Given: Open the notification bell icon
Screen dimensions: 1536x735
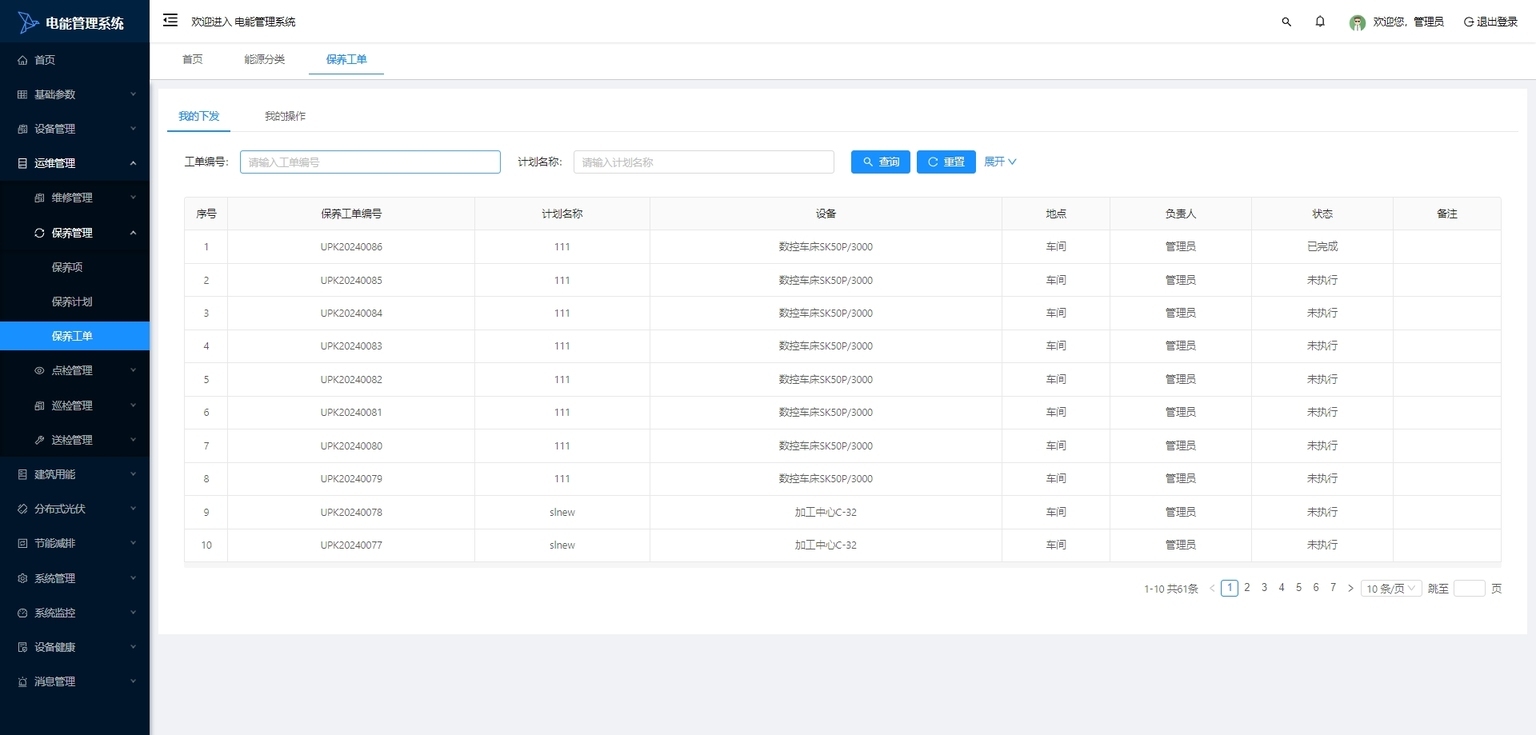Looking at the screenshot, I should [x=1320, y=22].
